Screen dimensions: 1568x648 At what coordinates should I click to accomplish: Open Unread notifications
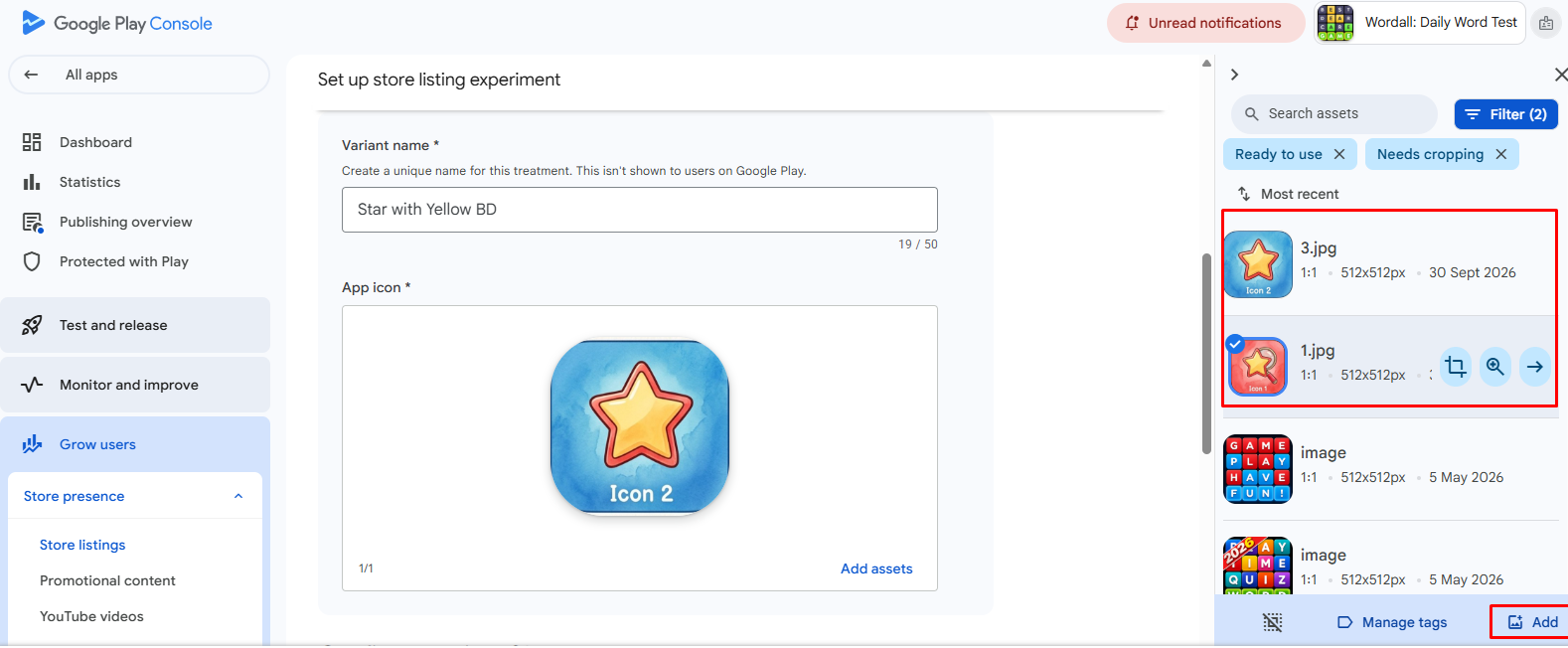point(1205,23)
